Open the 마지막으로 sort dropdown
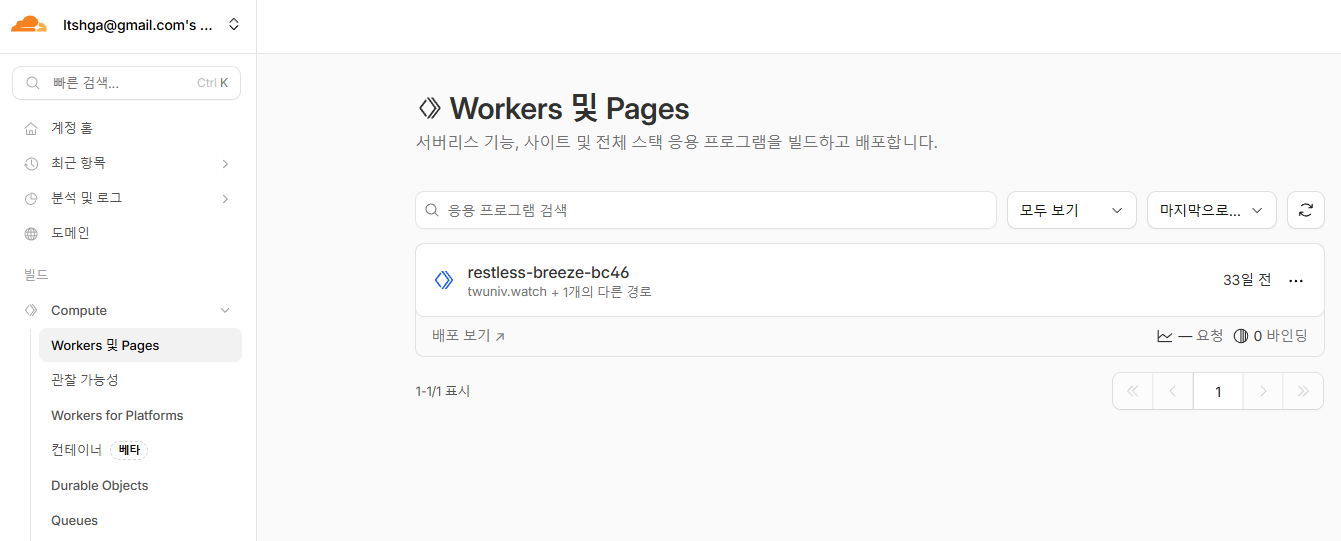The image size is (1341, 541). click(x=1212, y=210)
